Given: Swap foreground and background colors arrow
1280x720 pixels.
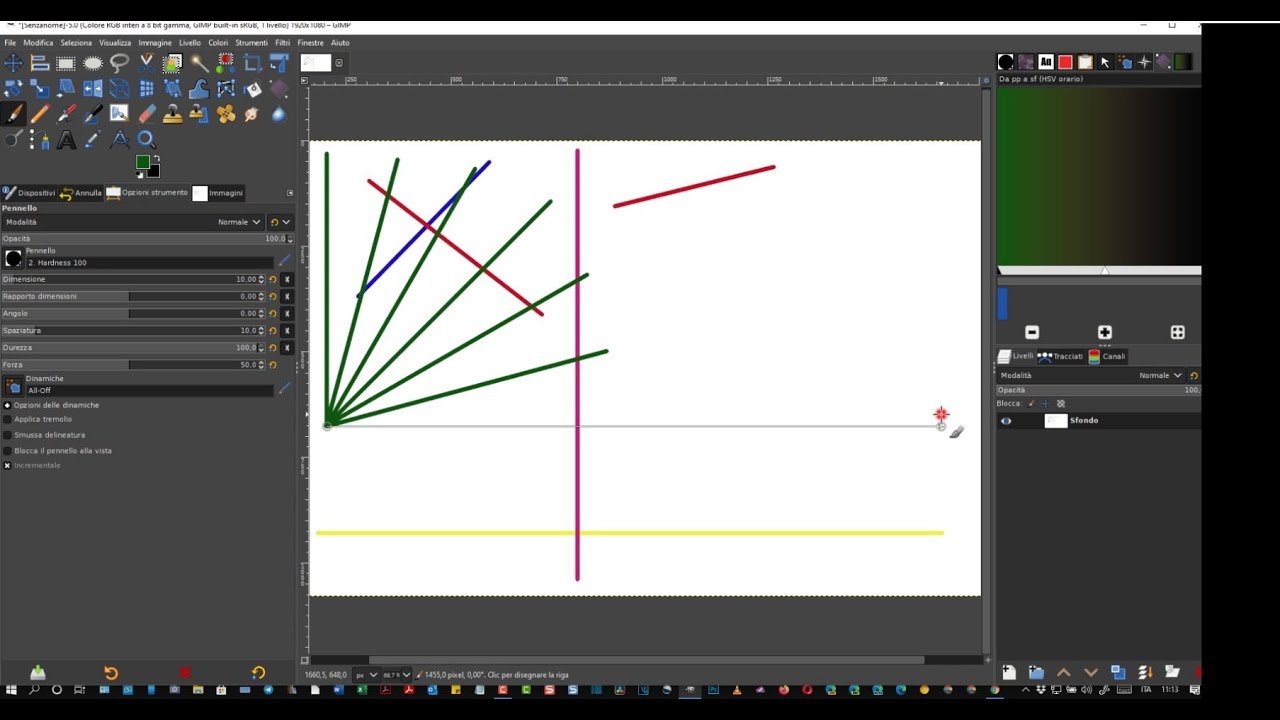Looking at the screenshot, I should (x=157, y=158).
